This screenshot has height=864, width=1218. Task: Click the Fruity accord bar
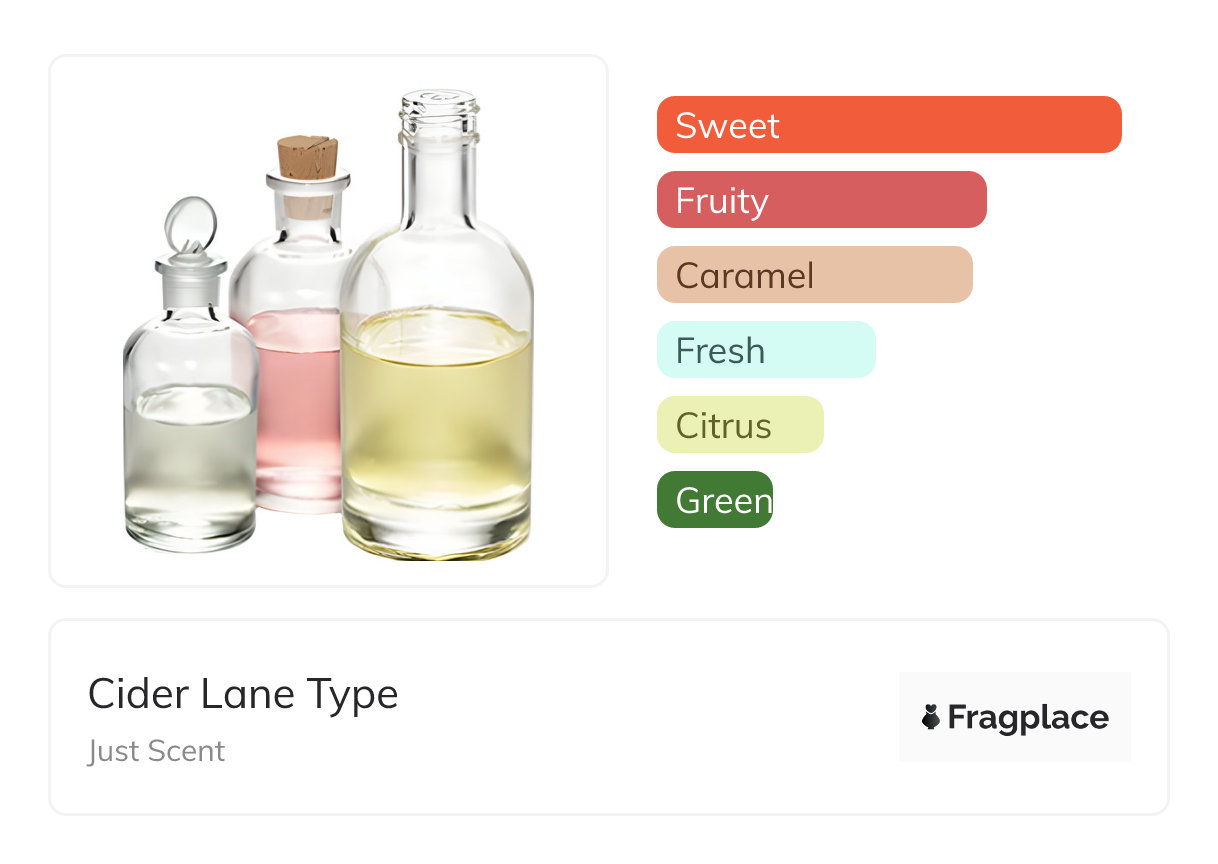pyautogui.click(x=821, y=200)
